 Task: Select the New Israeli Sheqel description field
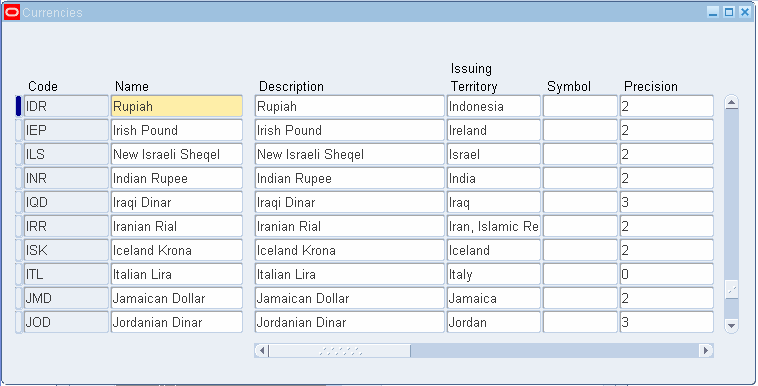click(350, 154)
